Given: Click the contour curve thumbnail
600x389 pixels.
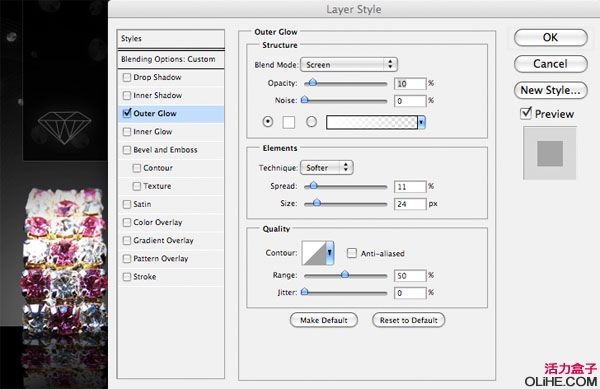Looking at the screenshot, I should 314,253.
